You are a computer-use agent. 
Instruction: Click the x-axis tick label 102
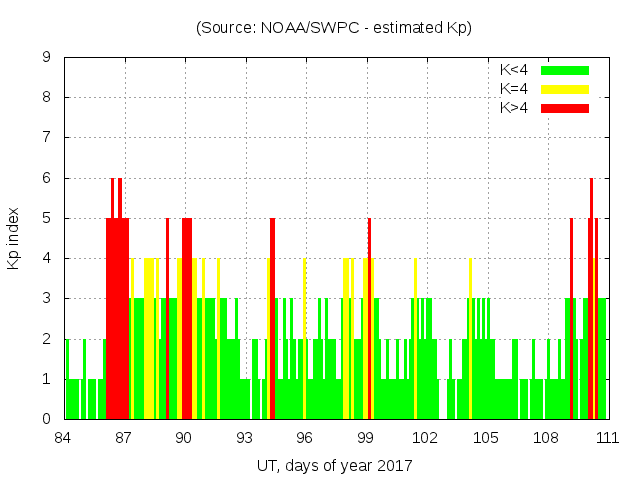pos(425,437)
